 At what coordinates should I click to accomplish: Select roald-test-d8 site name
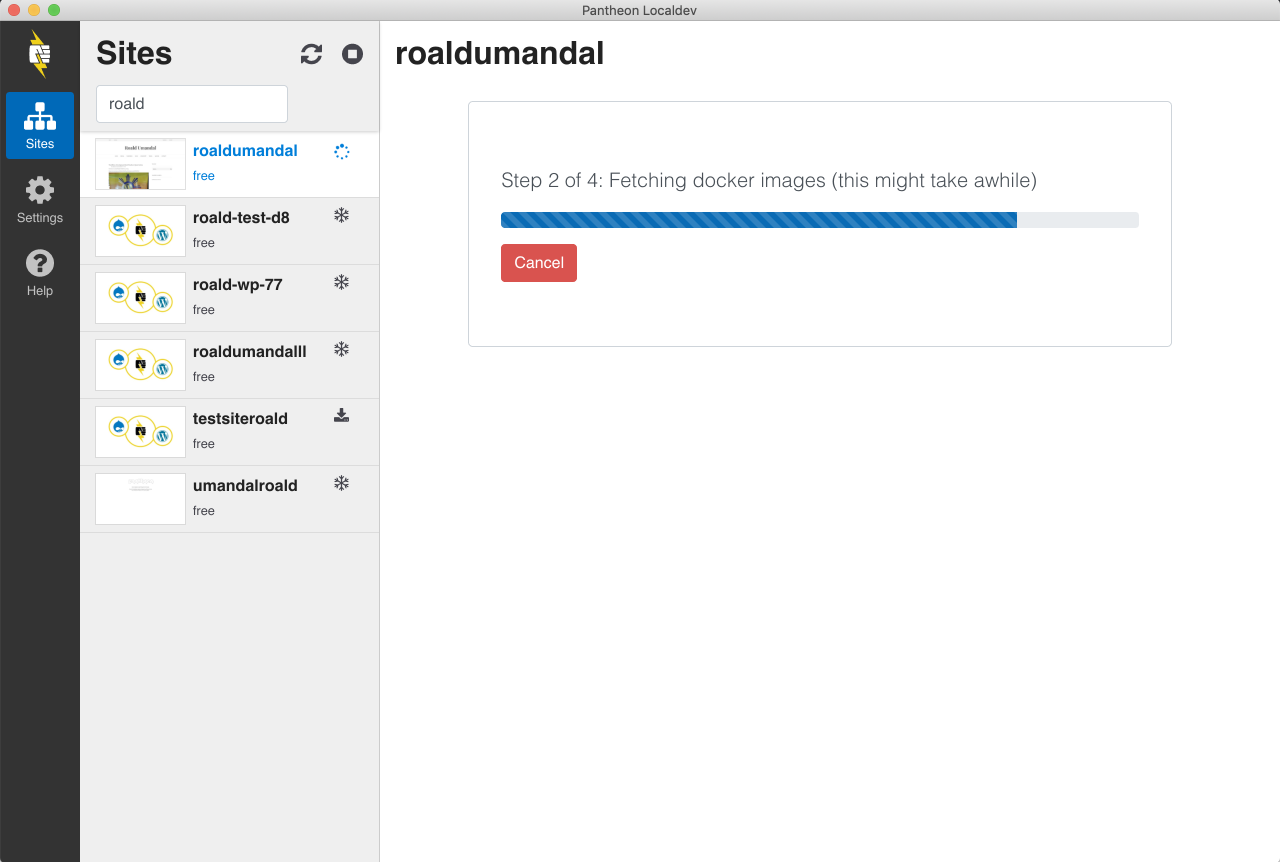pos(241,218)
